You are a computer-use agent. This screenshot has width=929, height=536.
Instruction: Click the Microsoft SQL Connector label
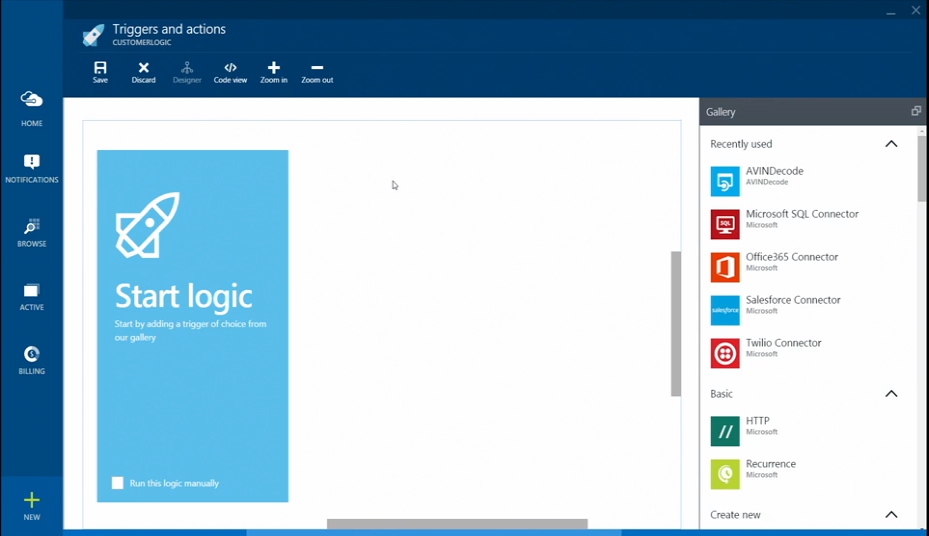click(x=802, y=214)
